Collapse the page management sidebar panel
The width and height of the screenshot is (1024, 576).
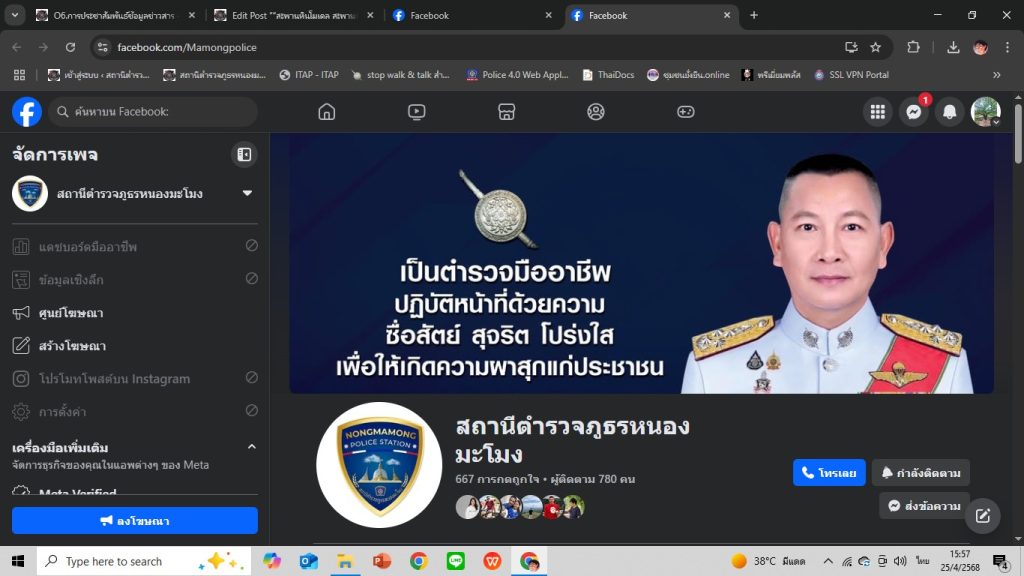(243, 154)
